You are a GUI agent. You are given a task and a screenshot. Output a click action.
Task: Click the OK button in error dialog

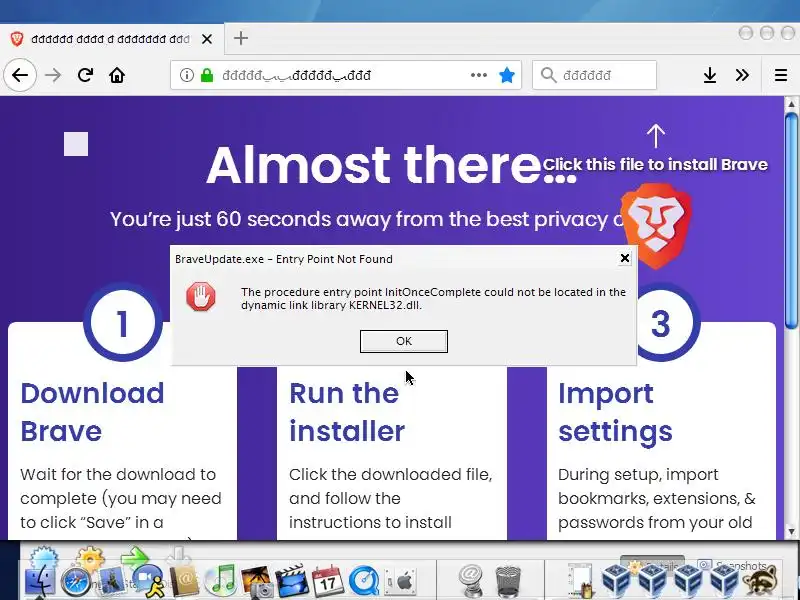tap(404, 341)
